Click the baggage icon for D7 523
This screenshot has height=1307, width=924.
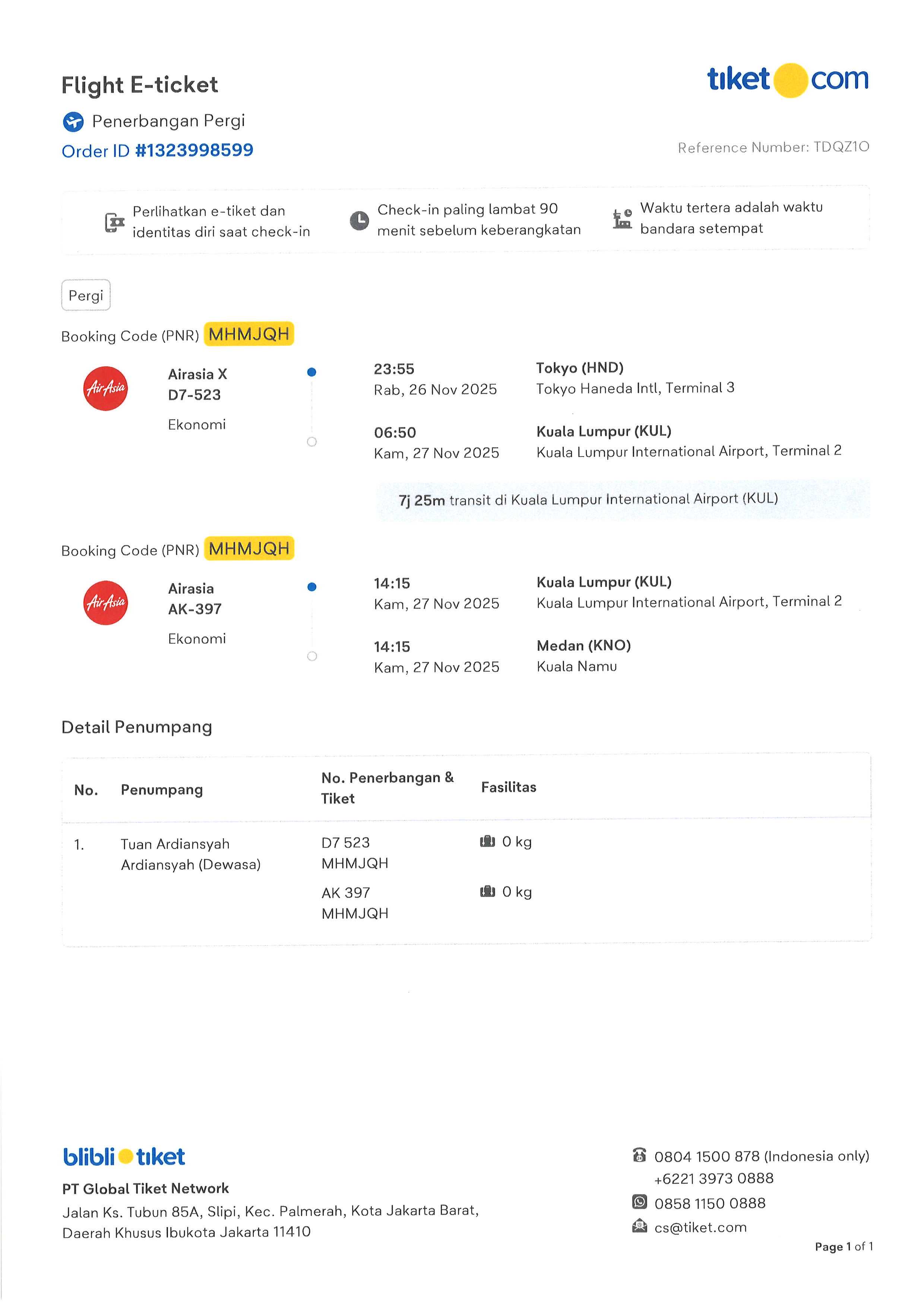click(487, 842)
